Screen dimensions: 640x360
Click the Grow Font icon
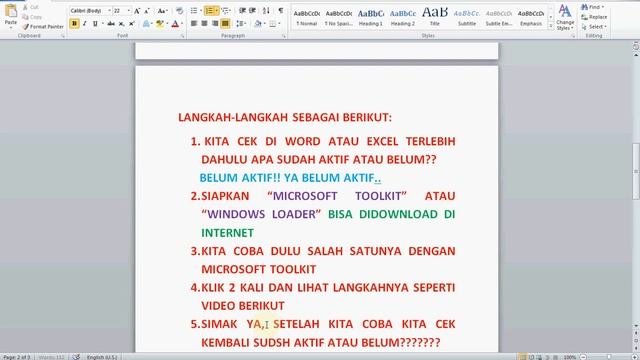click(x=137, y=11)
